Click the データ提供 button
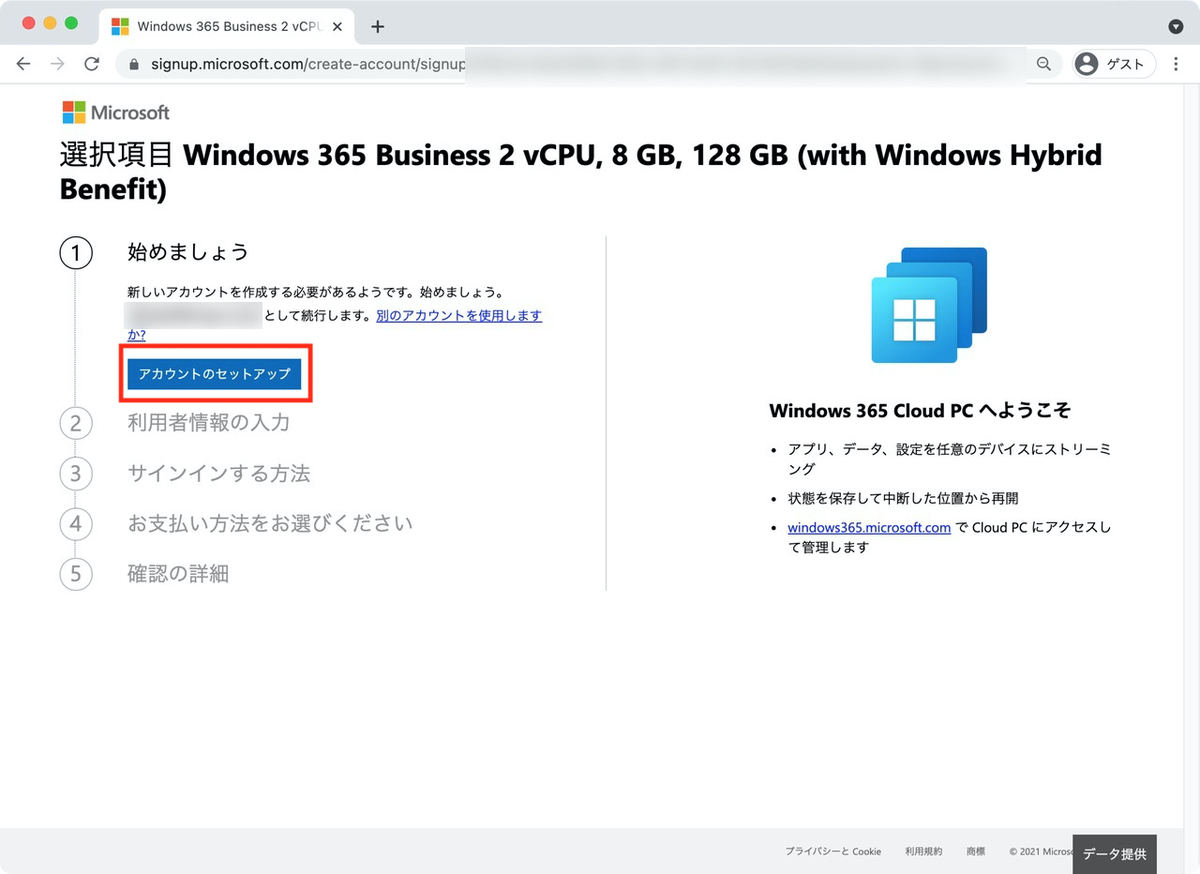 click(1114, 854)
